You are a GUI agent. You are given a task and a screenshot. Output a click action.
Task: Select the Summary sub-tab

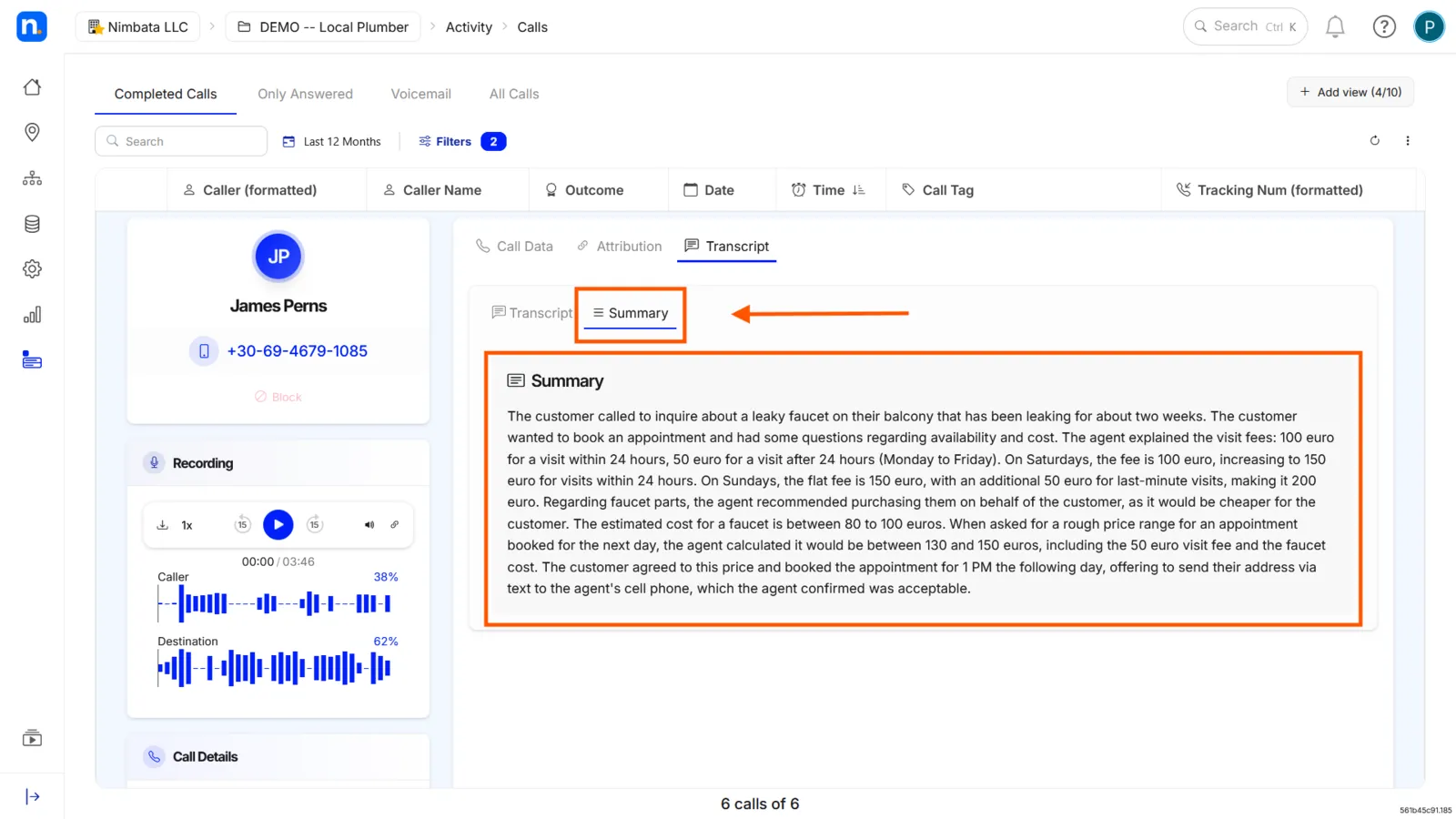[631, 313]
